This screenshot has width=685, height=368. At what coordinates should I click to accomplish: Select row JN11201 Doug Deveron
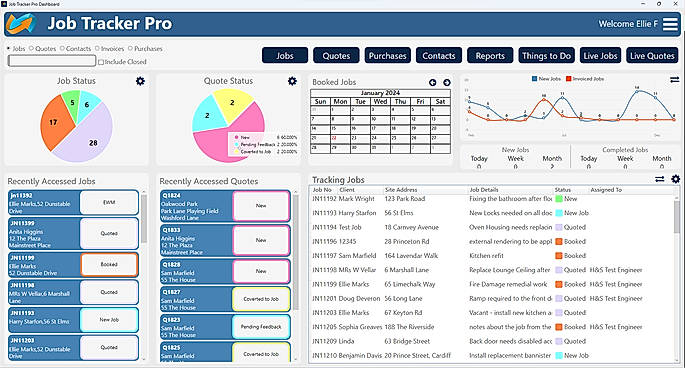click(491, 299)
